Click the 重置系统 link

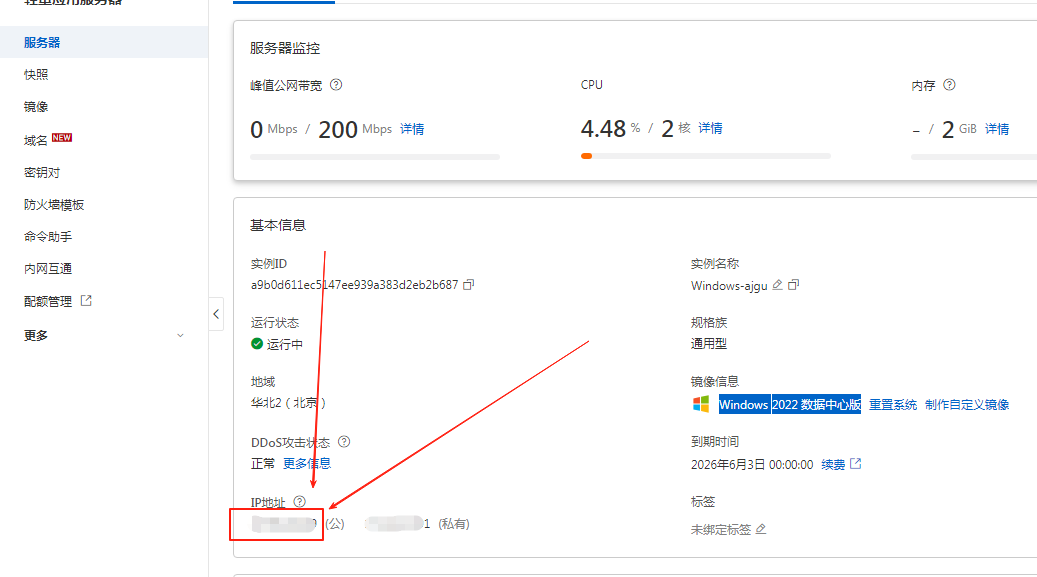[x=894, y=404]
